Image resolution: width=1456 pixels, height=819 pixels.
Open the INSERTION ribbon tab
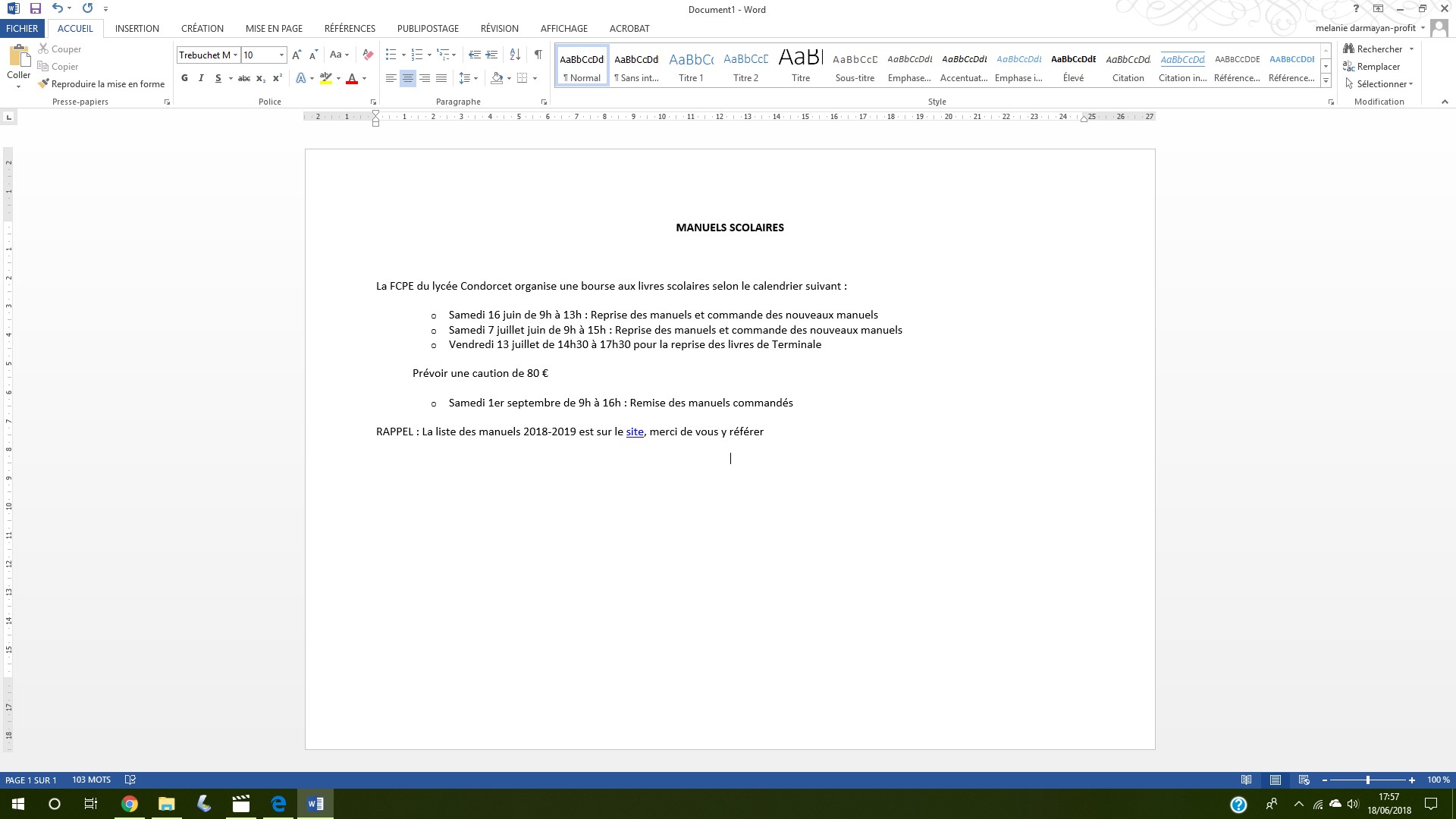137,28
